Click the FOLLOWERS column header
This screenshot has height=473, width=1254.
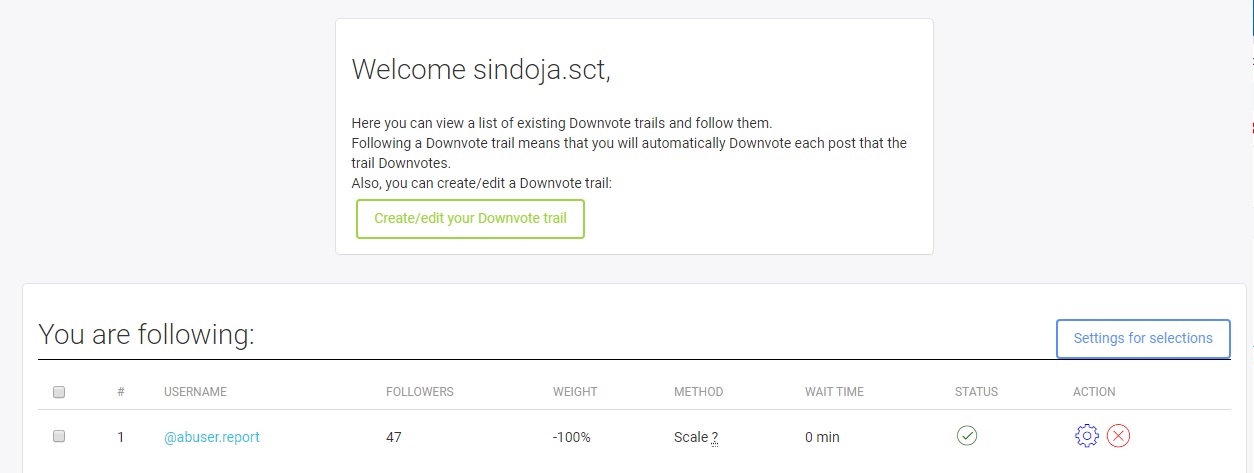pyautogui.click(x=420, y=392)
